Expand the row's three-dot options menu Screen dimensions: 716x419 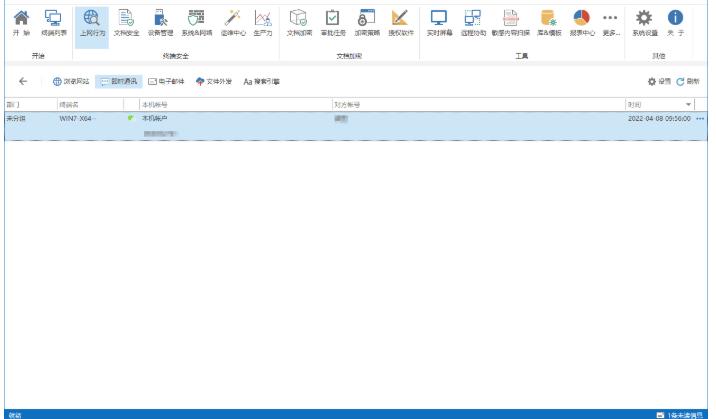(x=700, y=119)
